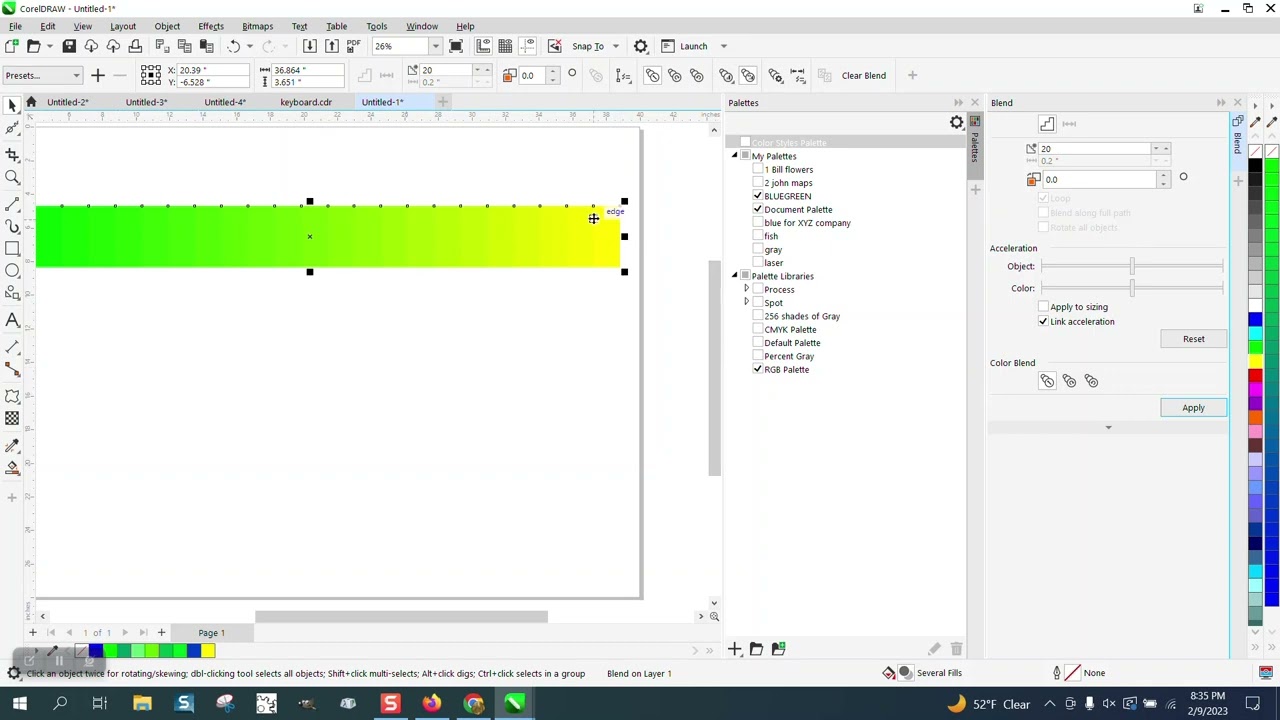This screenshot has height=720, width=1280.
Task: Click the Page 1 tab
Action: [x=211, y=633]
